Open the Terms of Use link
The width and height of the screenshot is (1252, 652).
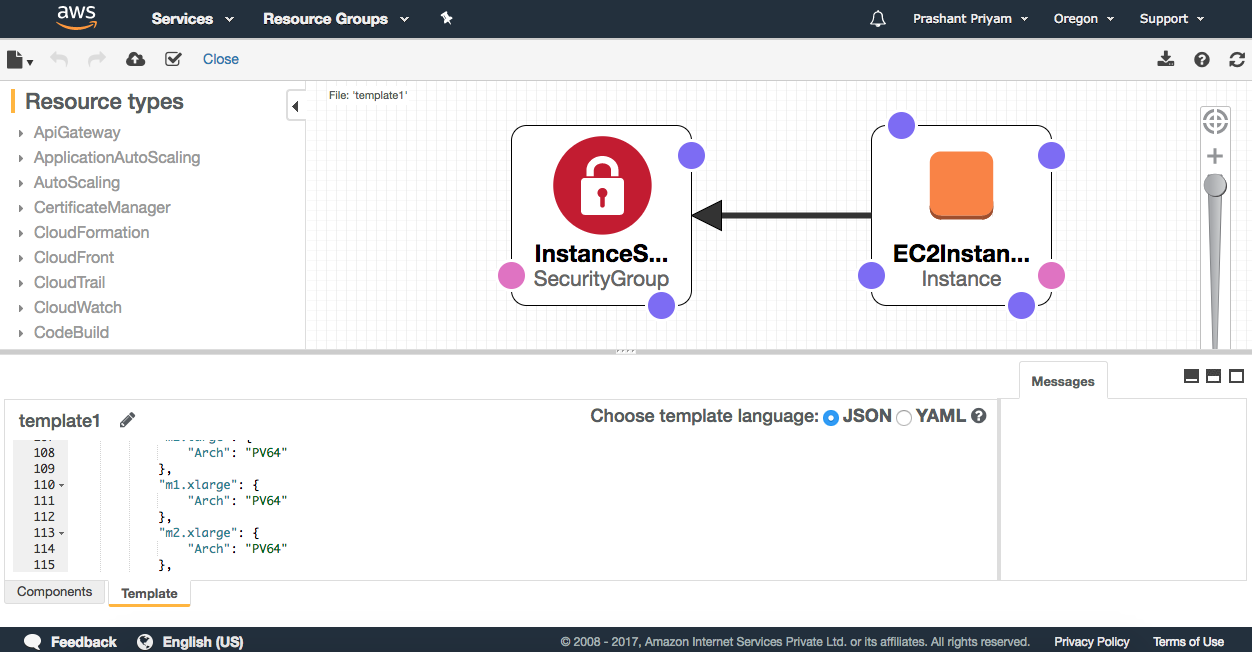(x=1188, y=642)
